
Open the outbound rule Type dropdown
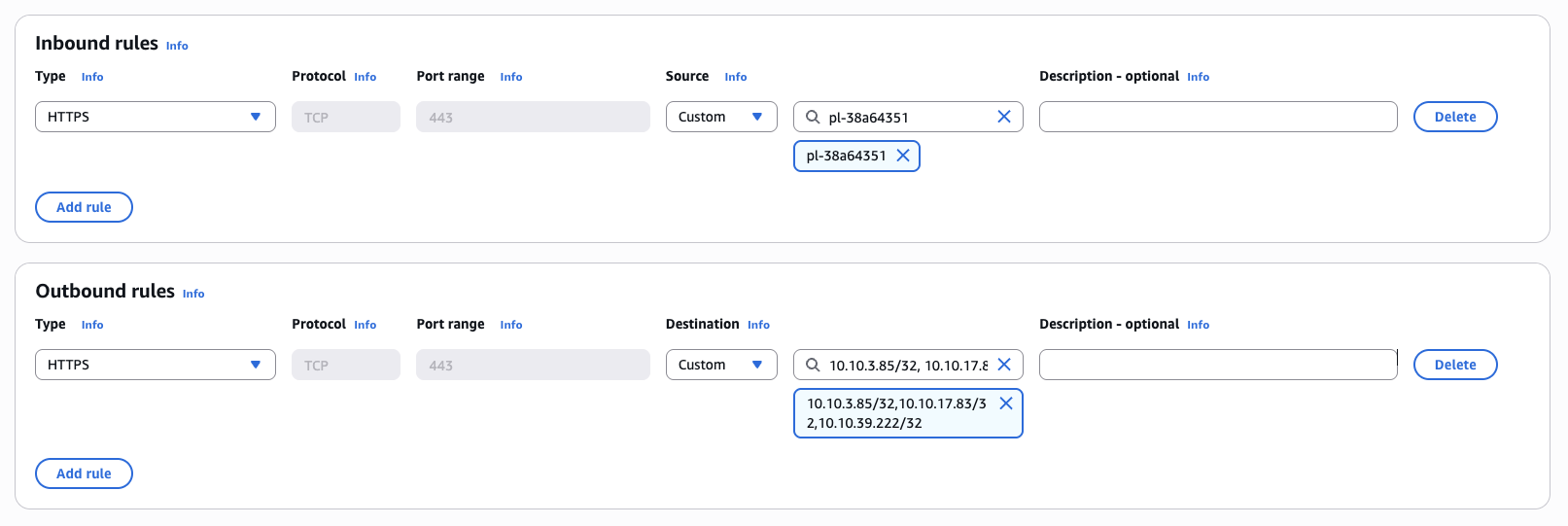coord(156,365)
